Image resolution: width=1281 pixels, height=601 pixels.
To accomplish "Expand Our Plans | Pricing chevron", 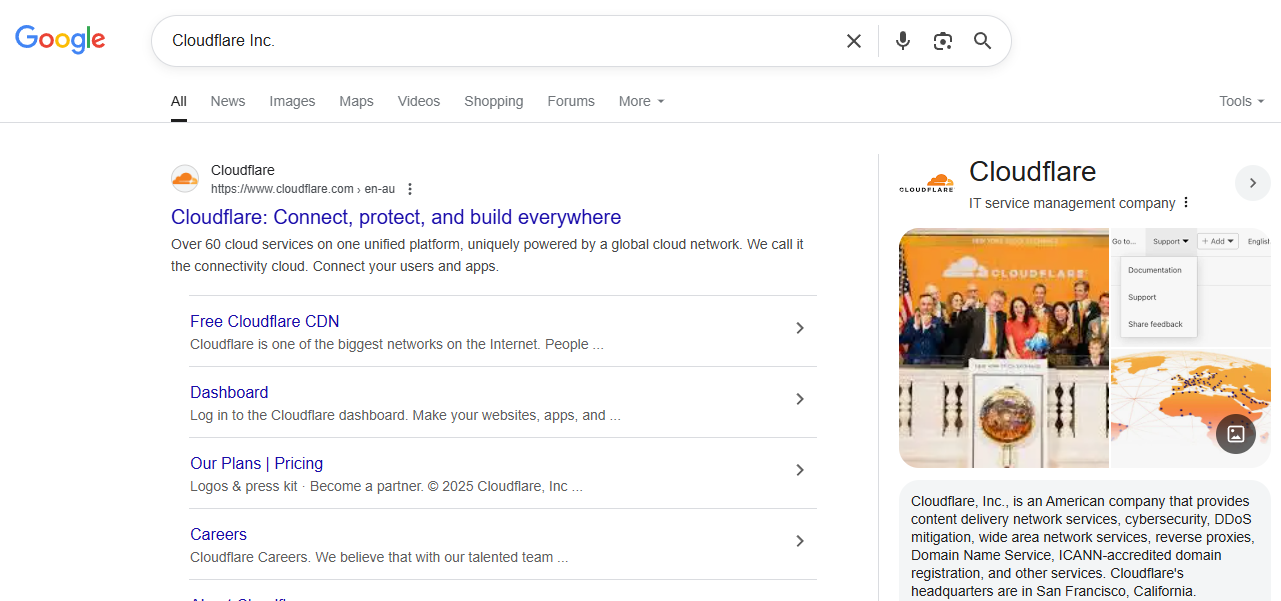I will [800, 470].
